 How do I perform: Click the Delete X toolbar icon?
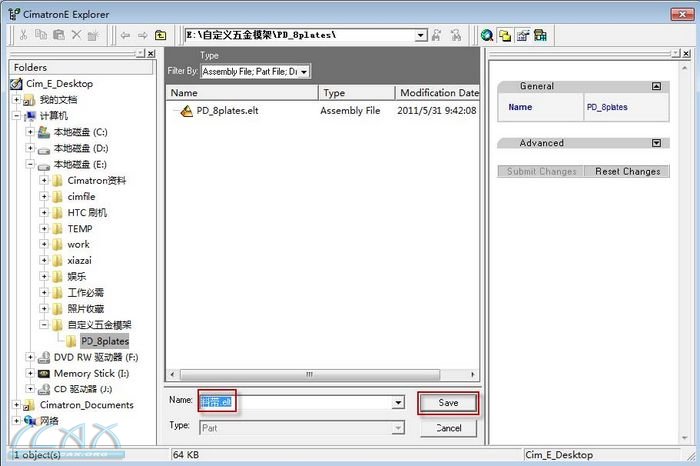76,35
